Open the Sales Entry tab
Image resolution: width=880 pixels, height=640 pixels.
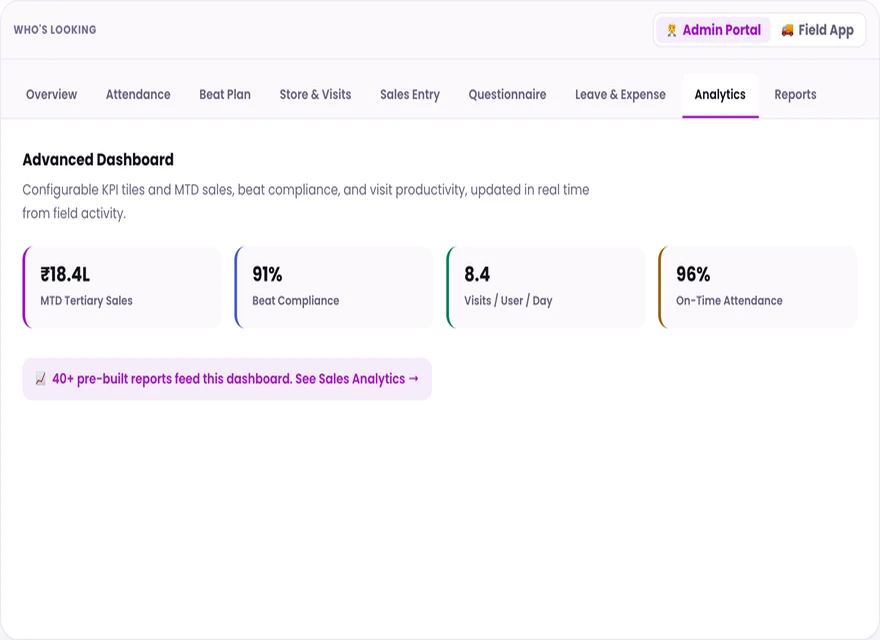tap(410, 94)
